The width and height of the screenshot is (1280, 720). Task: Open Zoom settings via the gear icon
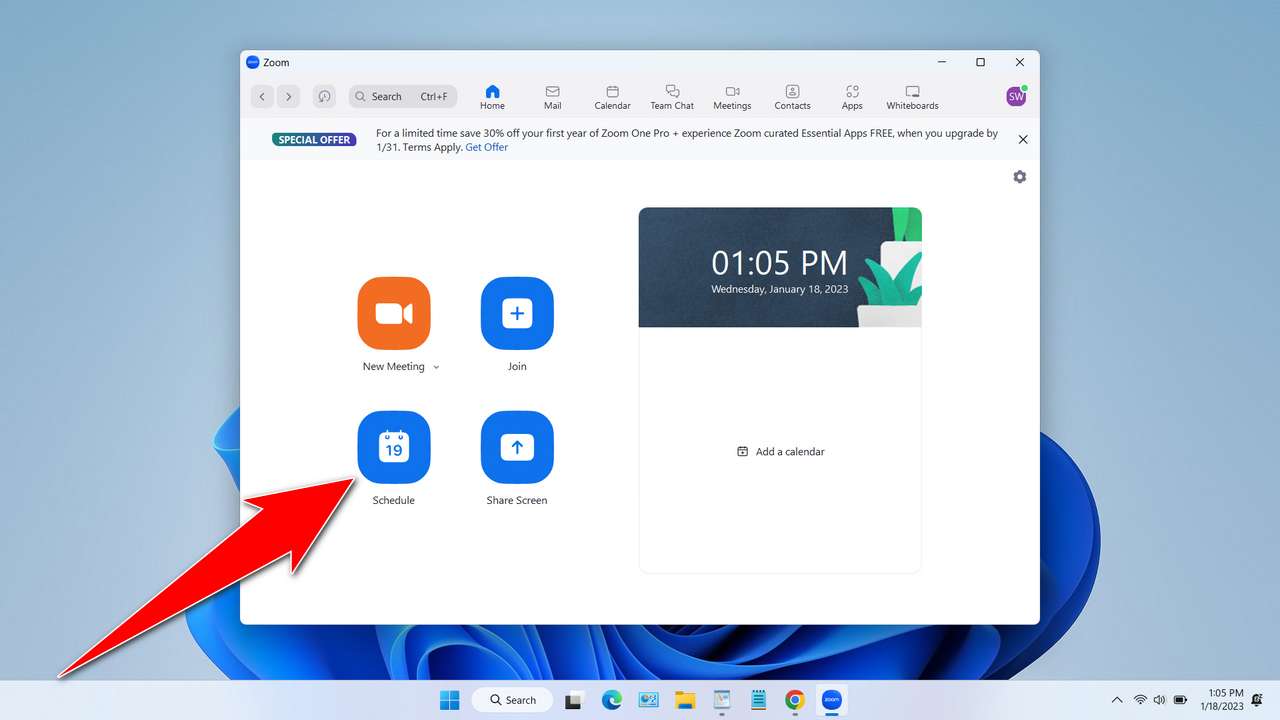click(x=1019, y=176)
